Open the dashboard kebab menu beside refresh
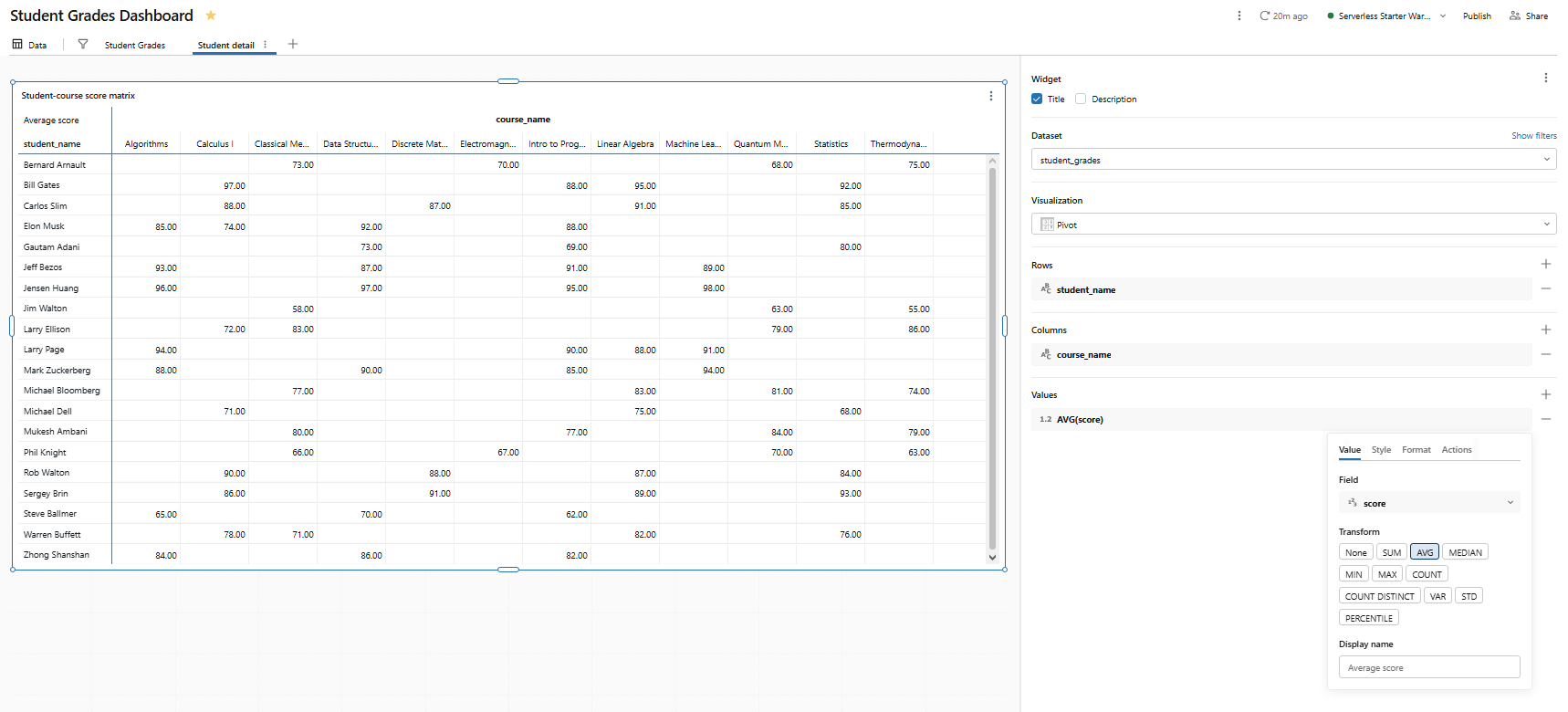1568x712 pixels. (x=1239, y=16)
